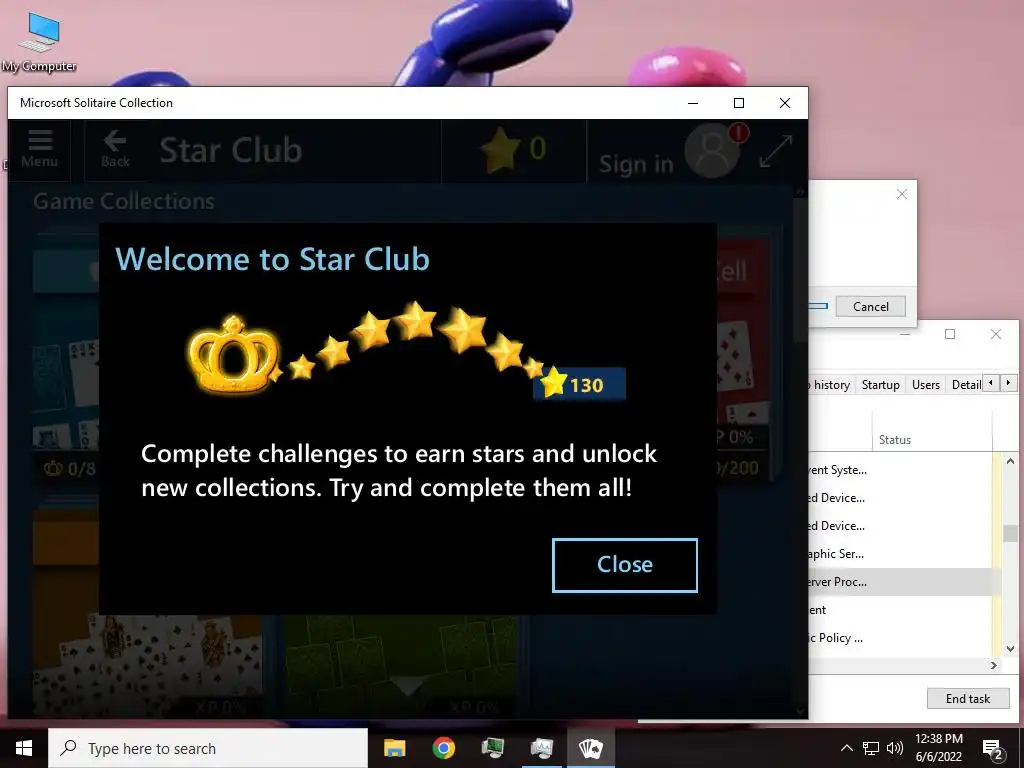Click the golden crown icon in dialog
Viewport: 1024px width, 768px height.
pos(233,355)
